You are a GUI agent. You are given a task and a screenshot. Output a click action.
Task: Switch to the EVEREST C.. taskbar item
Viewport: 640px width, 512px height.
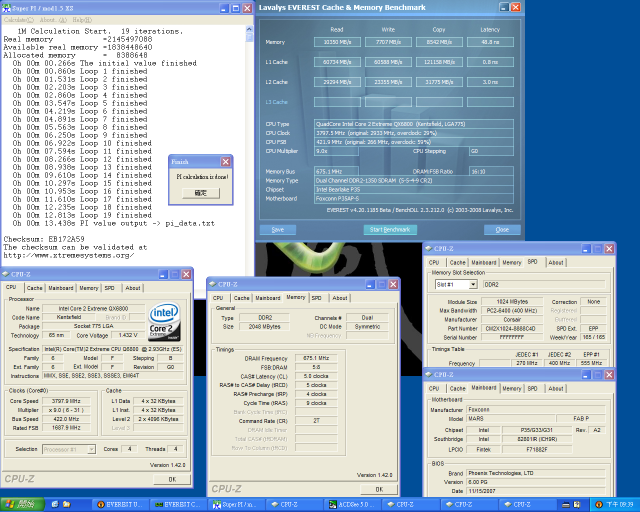point(178,505)
